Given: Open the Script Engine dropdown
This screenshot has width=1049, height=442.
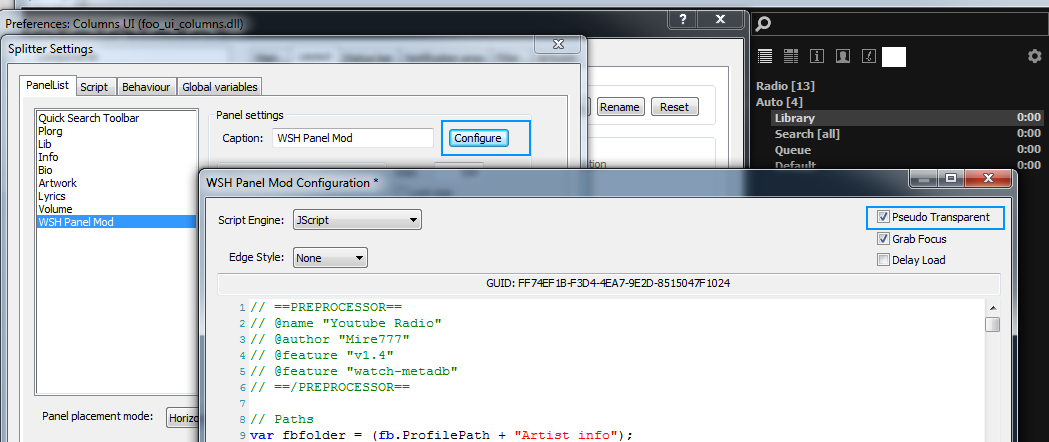Looking at the screenshot, I should (x=356, y=220).
